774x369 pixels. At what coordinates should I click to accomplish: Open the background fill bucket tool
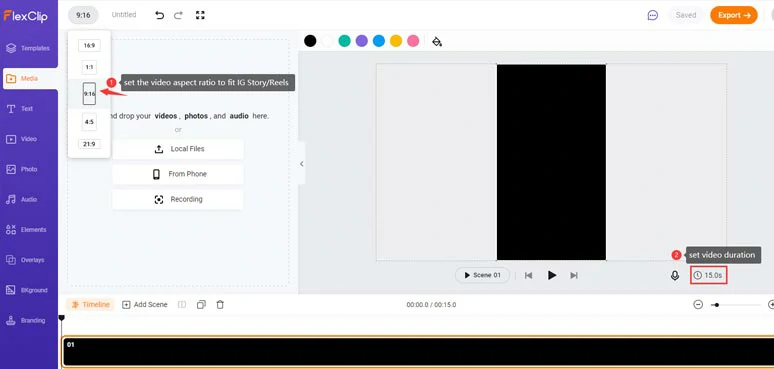click(437, 41)
